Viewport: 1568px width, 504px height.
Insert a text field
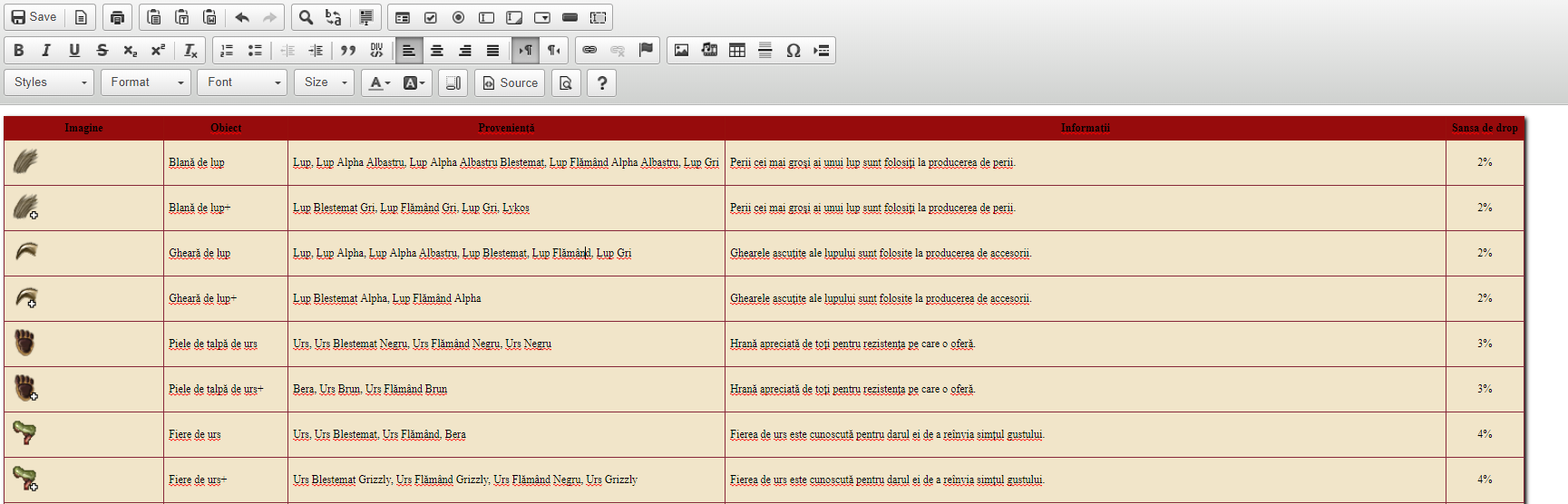pos(487,17)
